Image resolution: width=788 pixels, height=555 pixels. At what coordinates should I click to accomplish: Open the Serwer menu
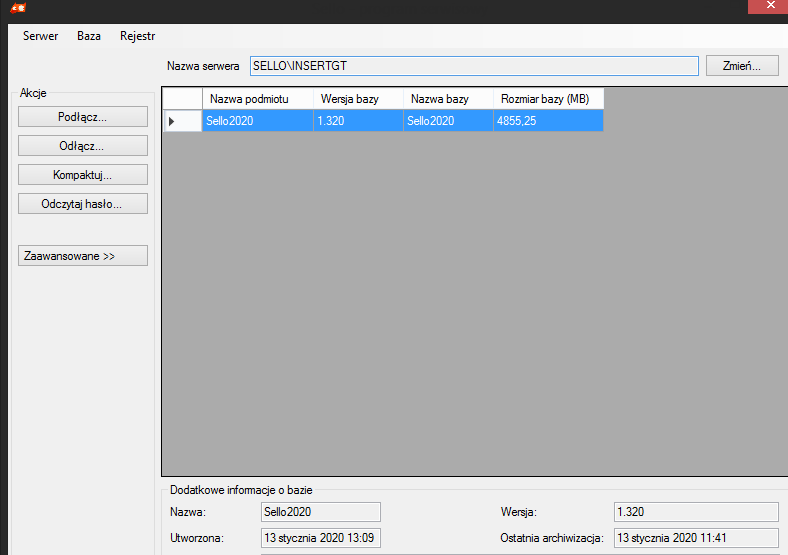40,36
